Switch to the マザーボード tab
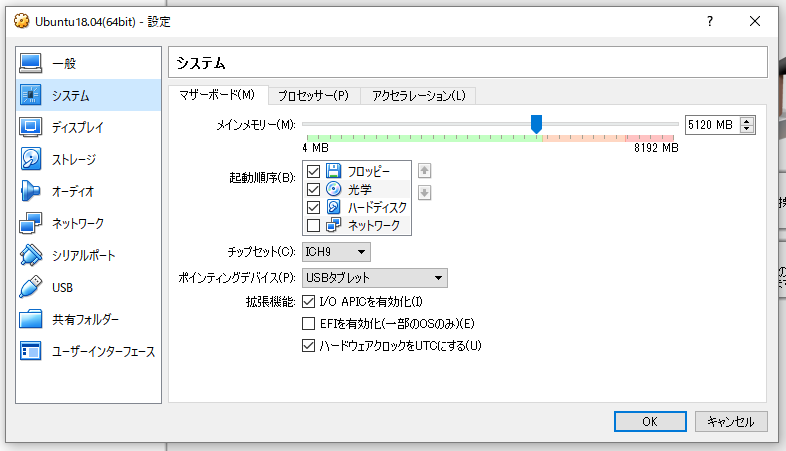The width and height of the screenshot is (786, 451). (x=218, y=95)
